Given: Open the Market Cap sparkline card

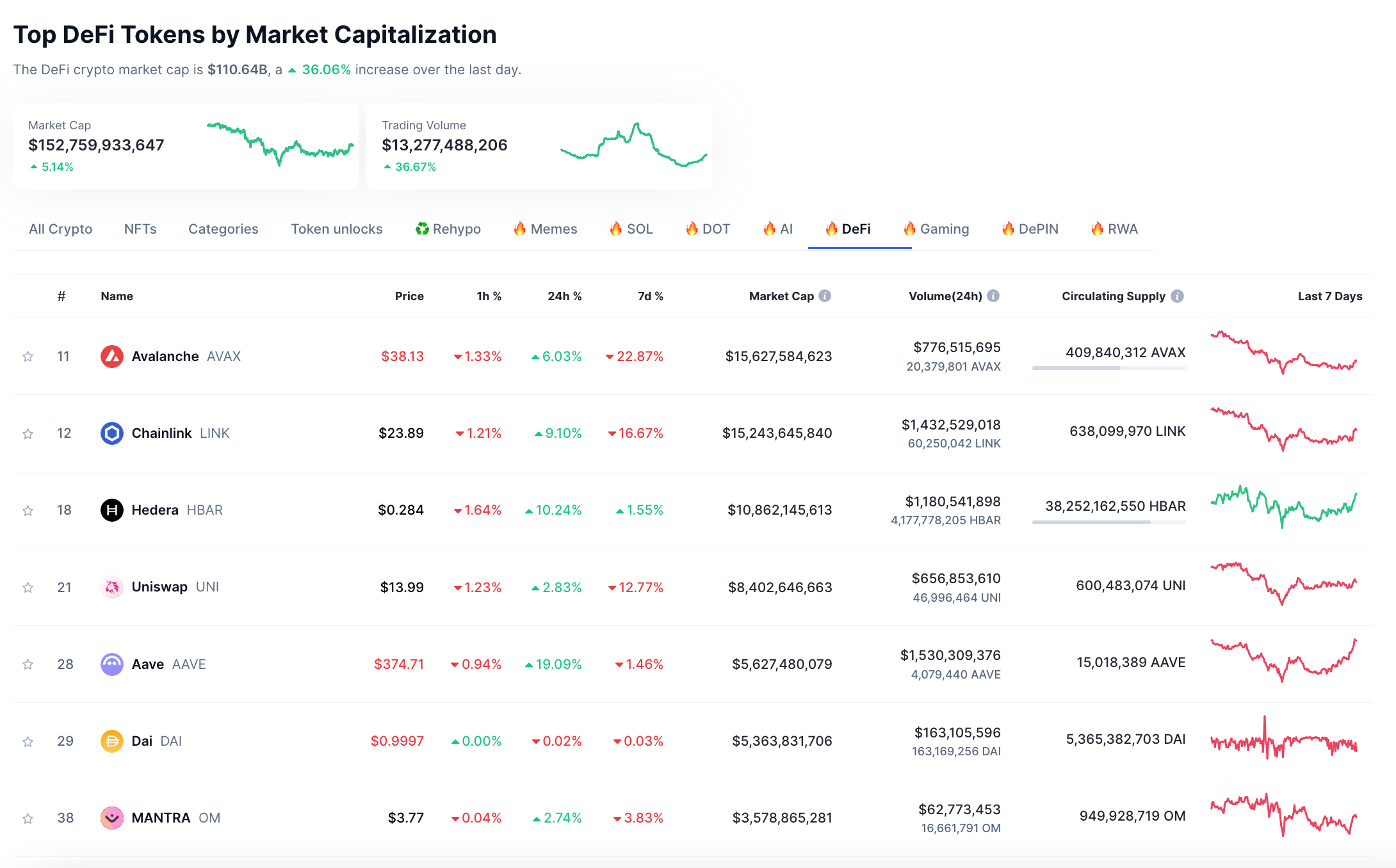Looking at the screenshot, I should pos(186,146).
